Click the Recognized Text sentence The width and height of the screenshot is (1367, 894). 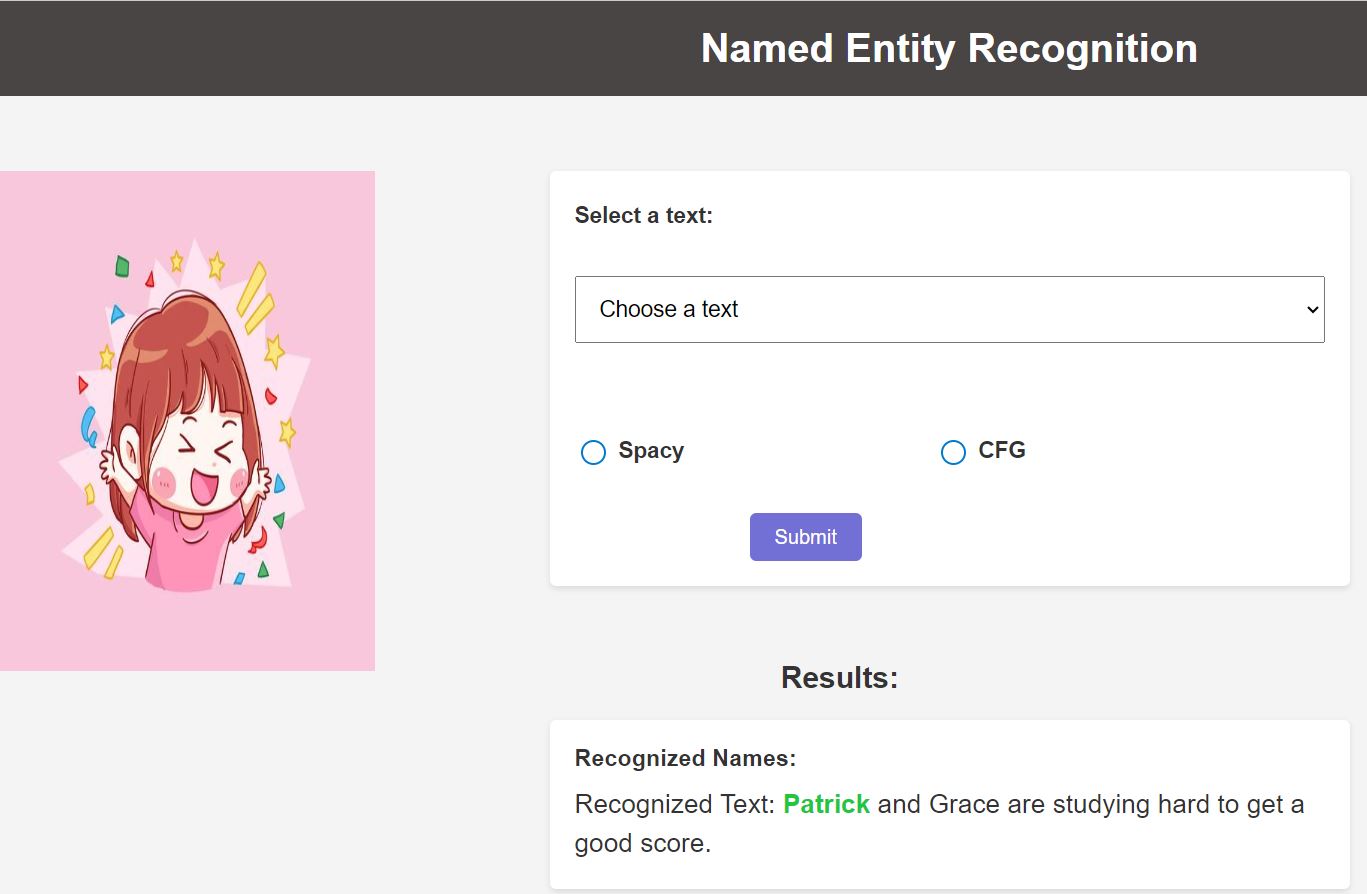(939, 823)
